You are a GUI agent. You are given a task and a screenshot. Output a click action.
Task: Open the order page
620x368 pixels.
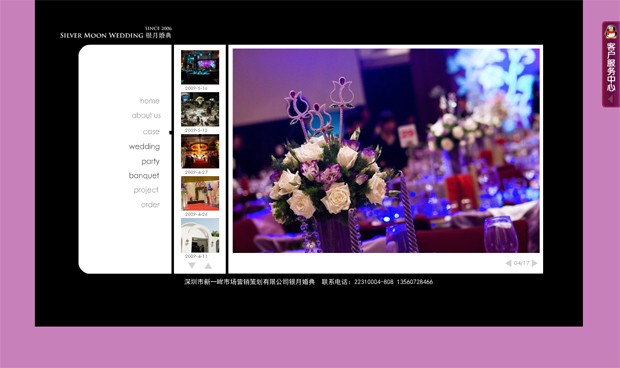click(150, 205)
